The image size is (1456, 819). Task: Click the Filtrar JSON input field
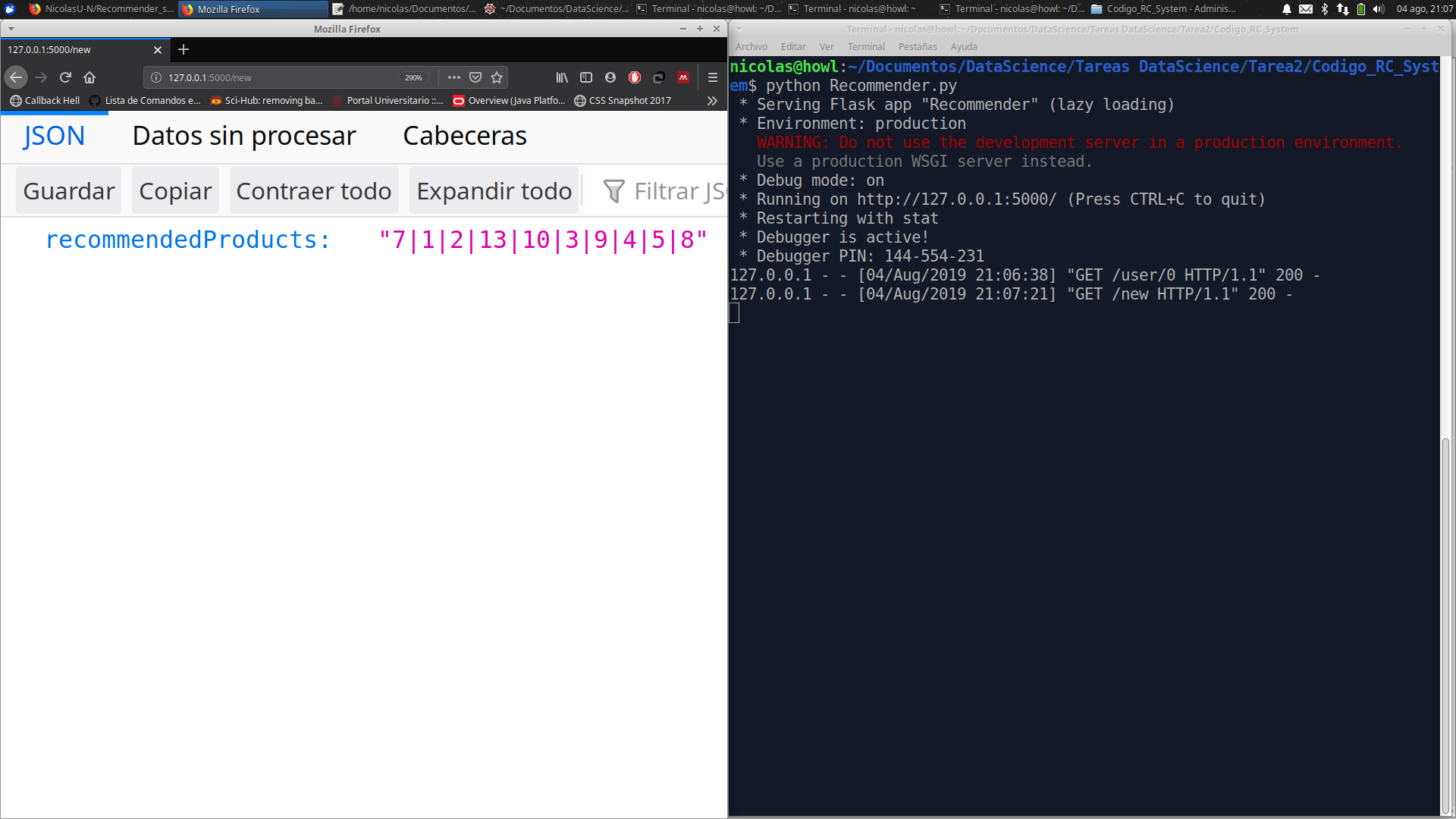click(675, 191)
